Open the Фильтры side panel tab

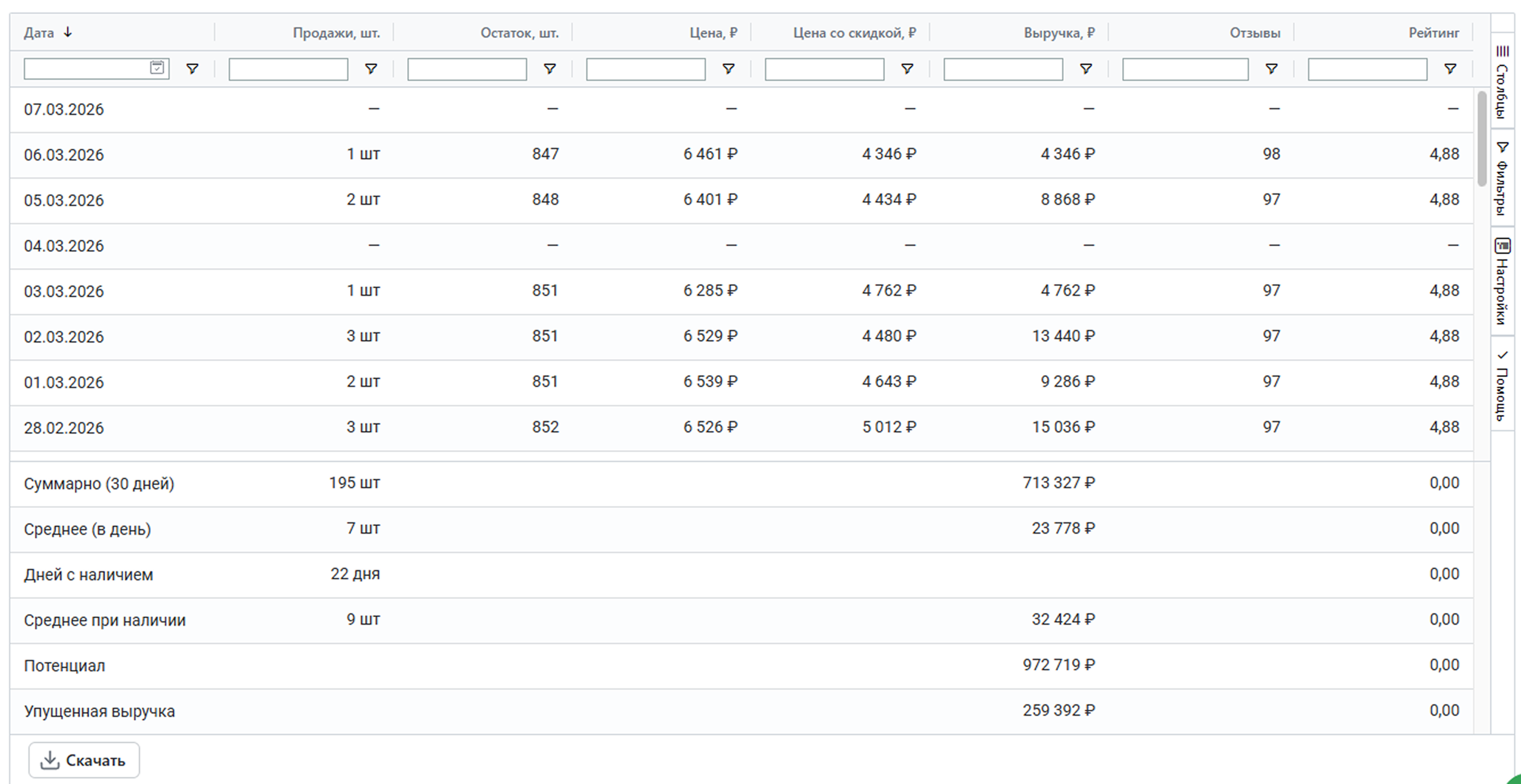[1502, 178]
